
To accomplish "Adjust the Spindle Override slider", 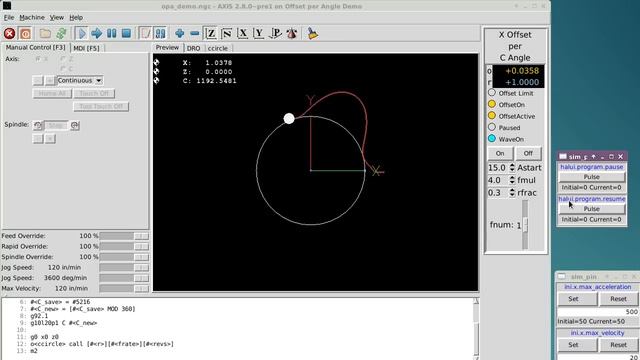I will [124, 257].
